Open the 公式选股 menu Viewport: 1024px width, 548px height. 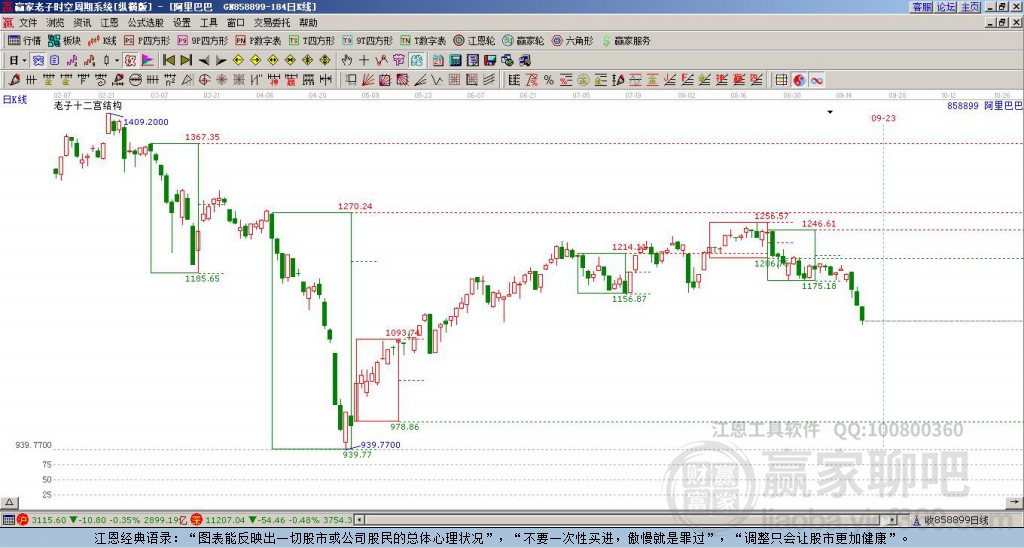click(146, 23)
